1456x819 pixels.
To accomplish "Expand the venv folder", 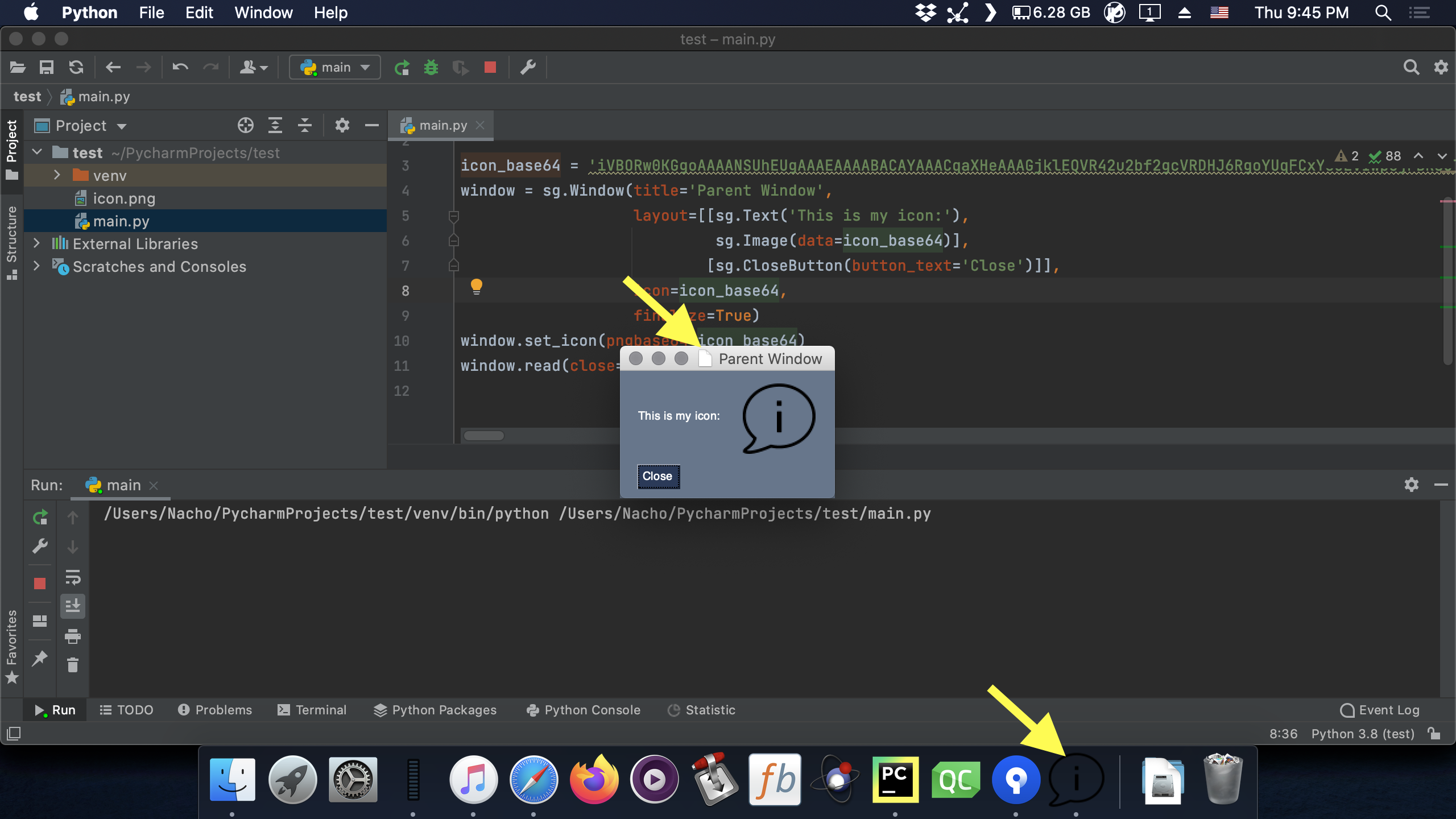I will (57, 175).
